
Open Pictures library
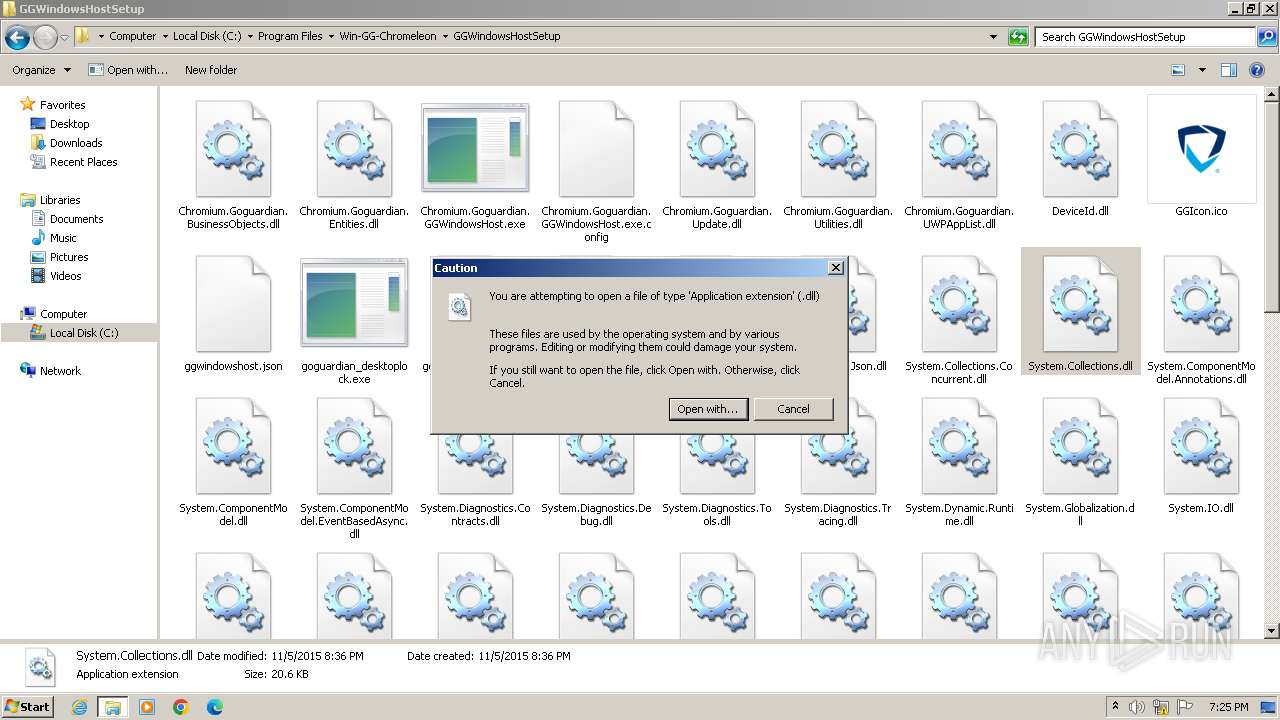coord(69,257)
